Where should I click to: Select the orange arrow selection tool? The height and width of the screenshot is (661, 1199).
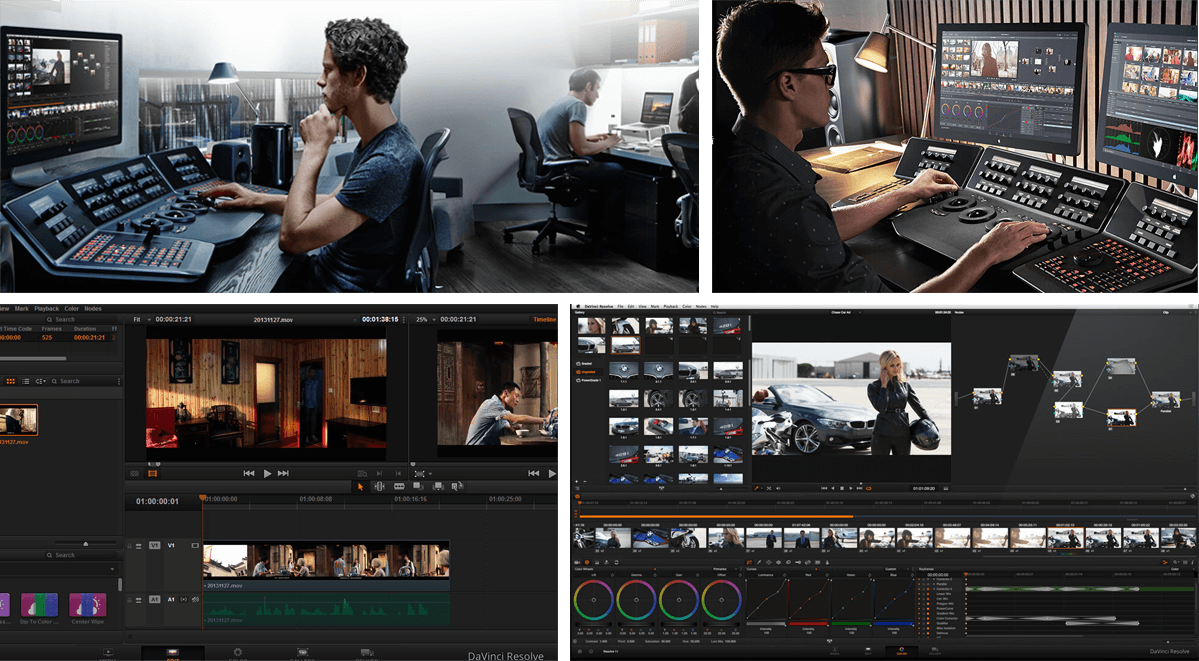tap(360, 486)
